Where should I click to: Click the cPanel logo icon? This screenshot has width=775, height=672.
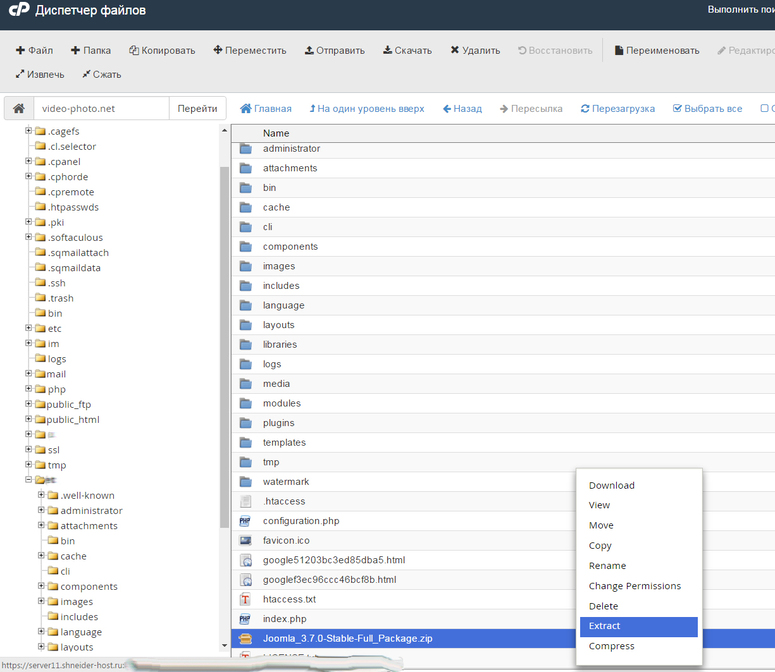18,11
